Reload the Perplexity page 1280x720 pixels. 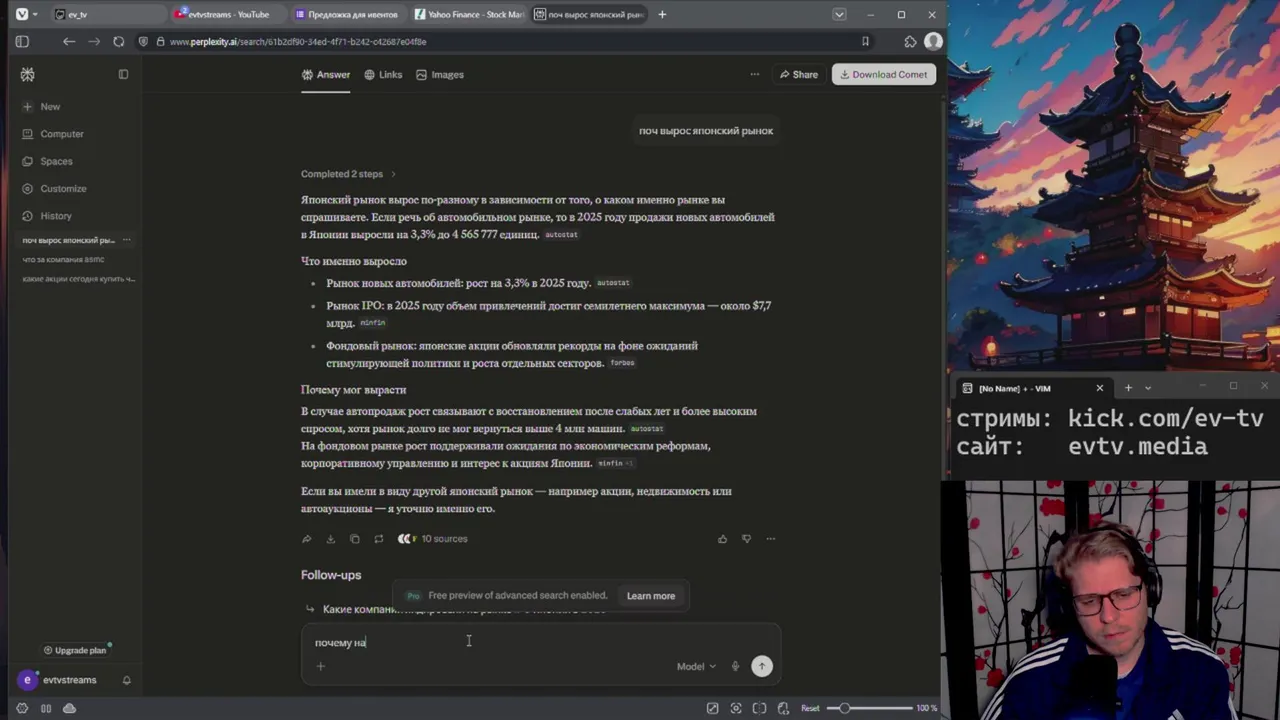[119, 41]
